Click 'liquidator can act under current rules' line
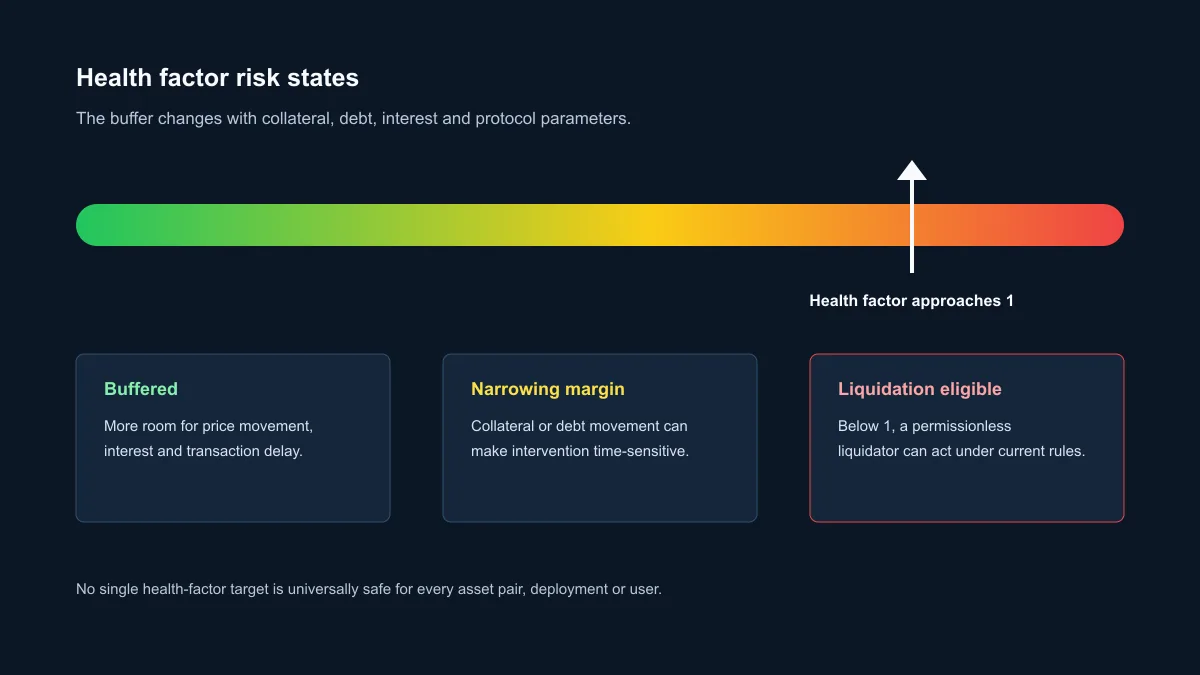This screenshot has width=1200, height=675. (961, 451)
